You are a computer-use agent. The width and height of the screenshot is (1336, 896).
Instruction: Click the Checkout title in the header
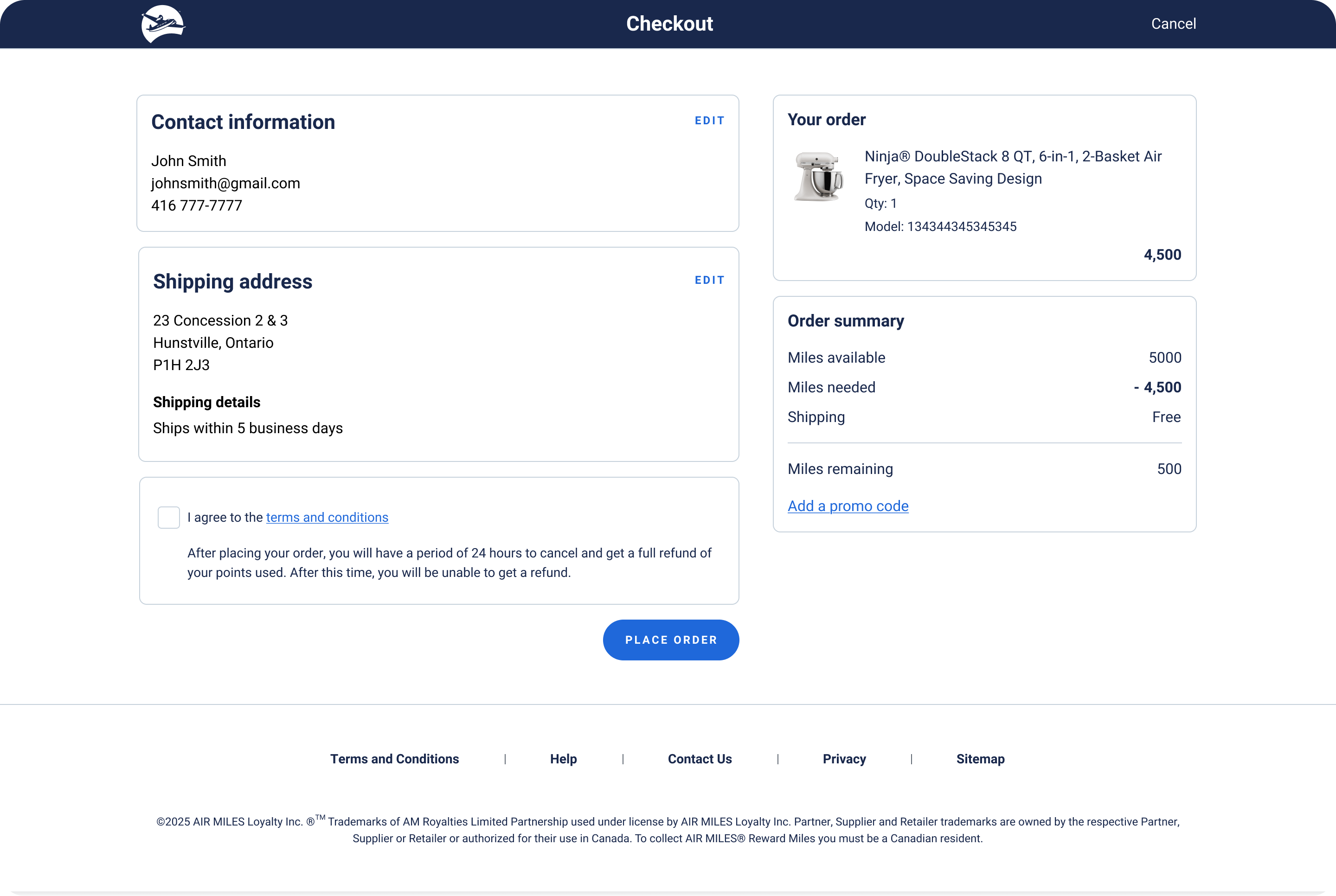[x=669, y=24]
